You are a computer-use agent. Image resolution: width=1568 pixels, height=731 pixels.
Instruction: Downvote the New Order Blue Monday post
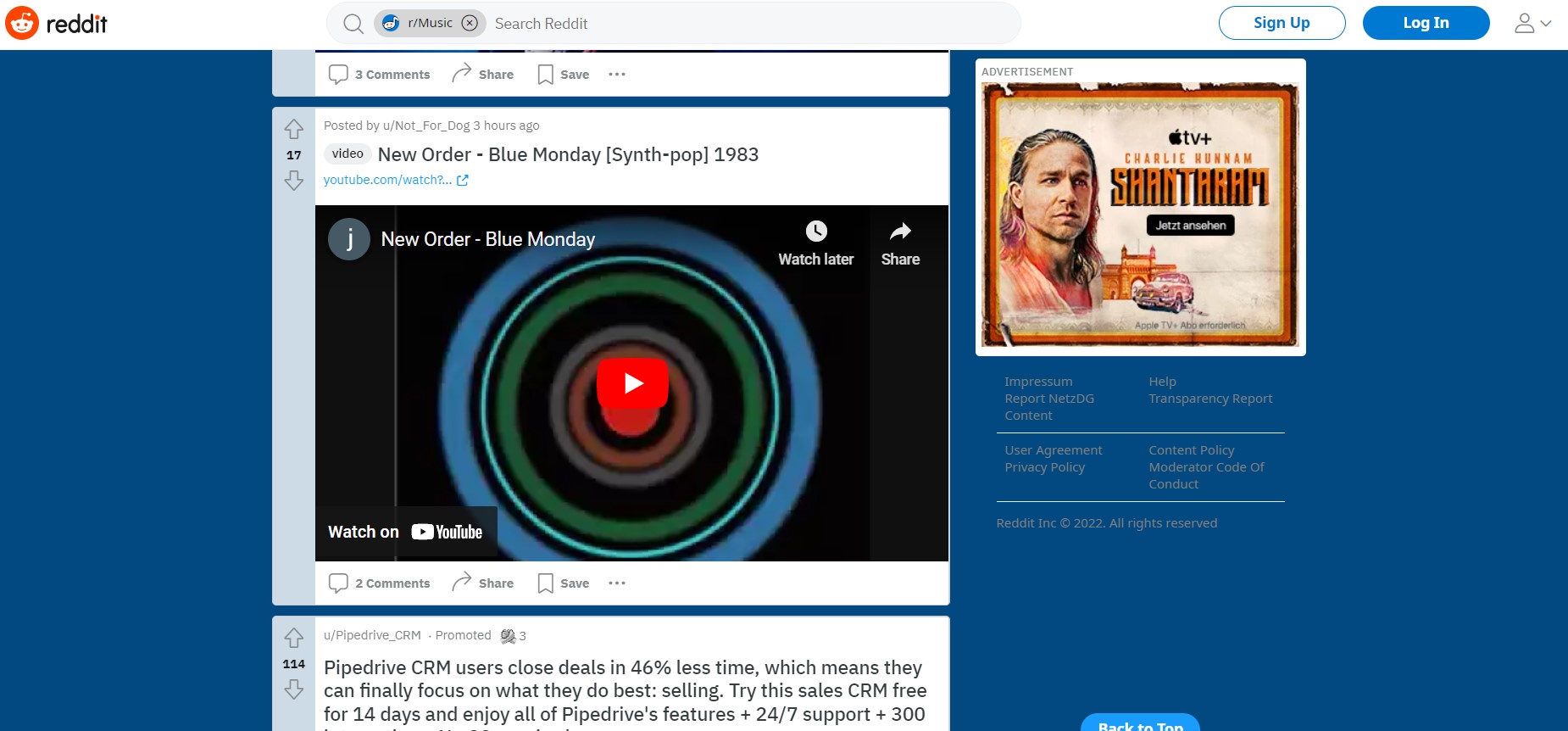click(x=293, y=180)
